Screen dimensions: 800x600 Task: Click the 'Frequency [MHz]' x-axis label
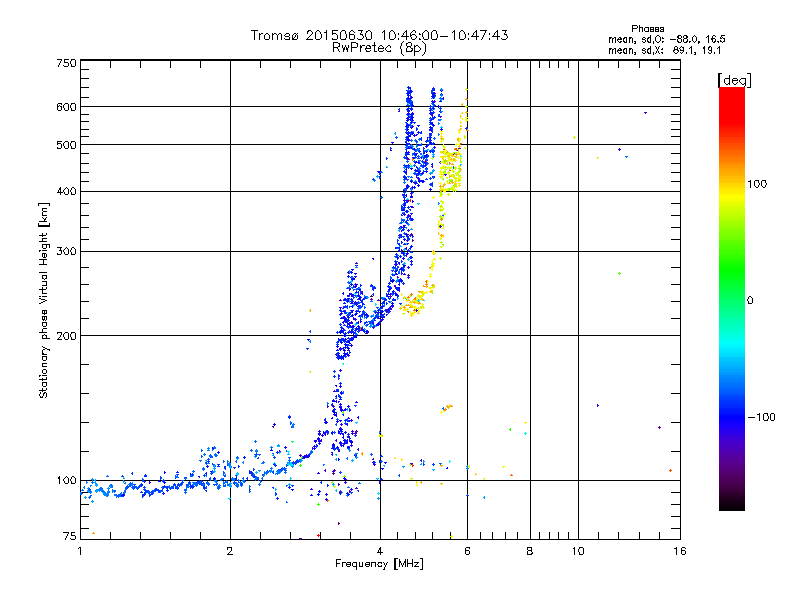click(379, 564)
